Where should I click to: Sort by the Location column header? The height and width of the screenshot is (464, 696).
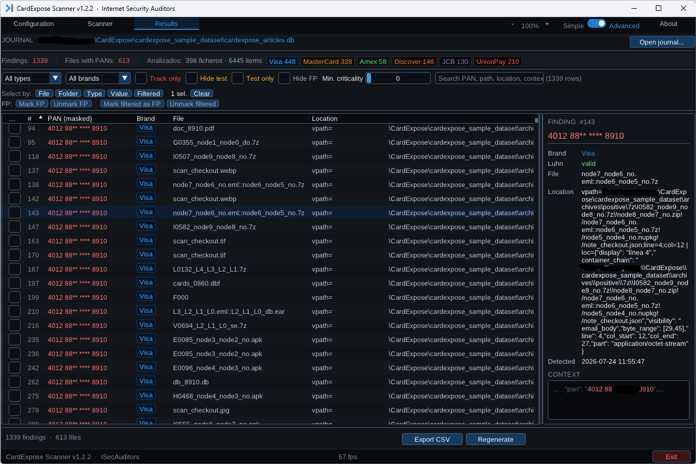(x=324, y=119)
